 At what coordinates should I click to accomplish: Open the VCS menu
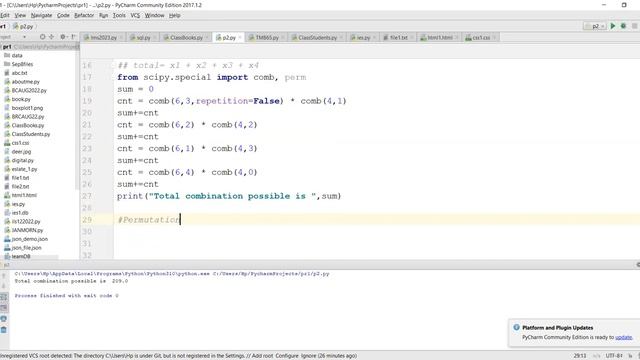(x=135, y=15)
